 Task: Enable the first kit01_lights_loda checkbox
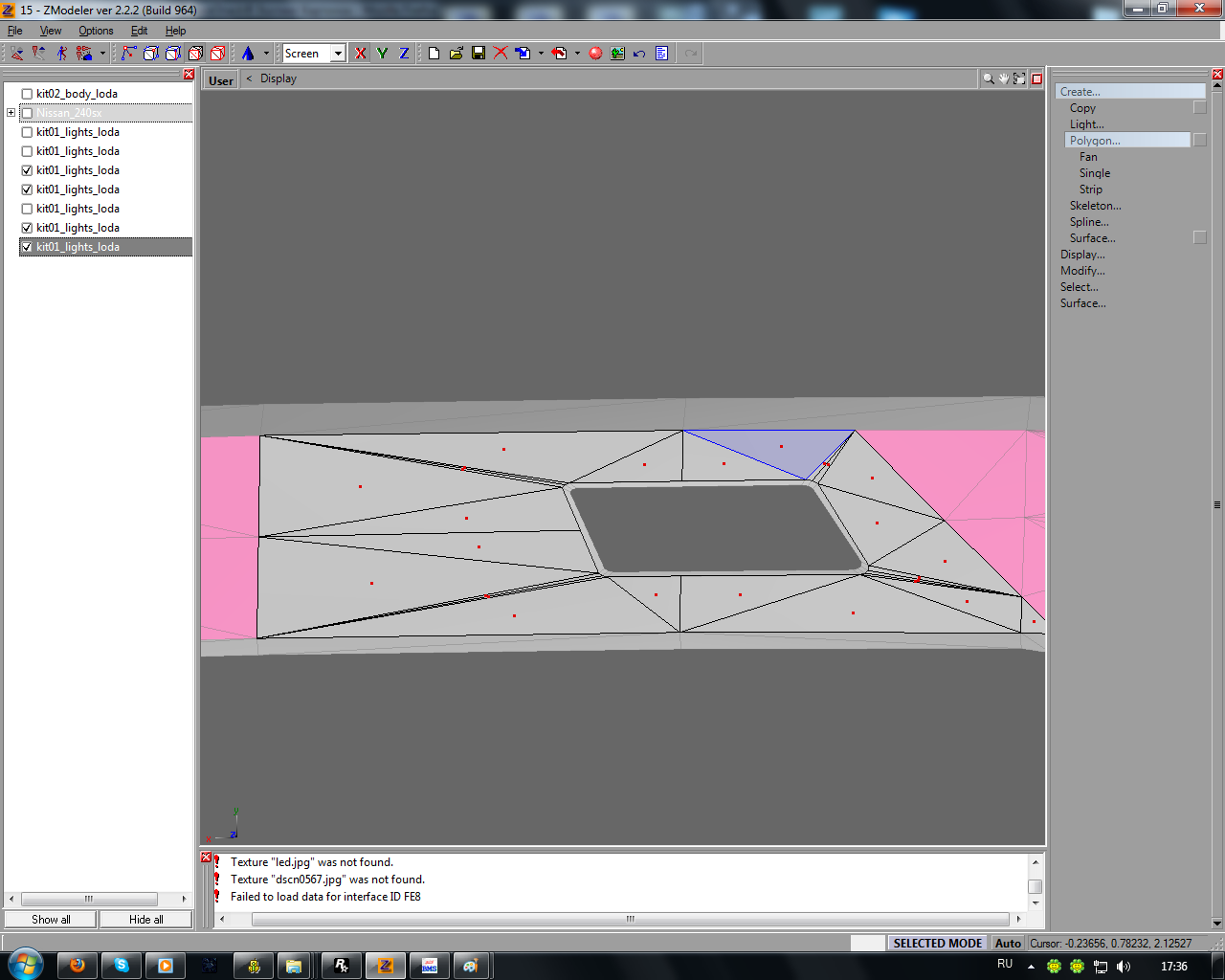[27, 132]
